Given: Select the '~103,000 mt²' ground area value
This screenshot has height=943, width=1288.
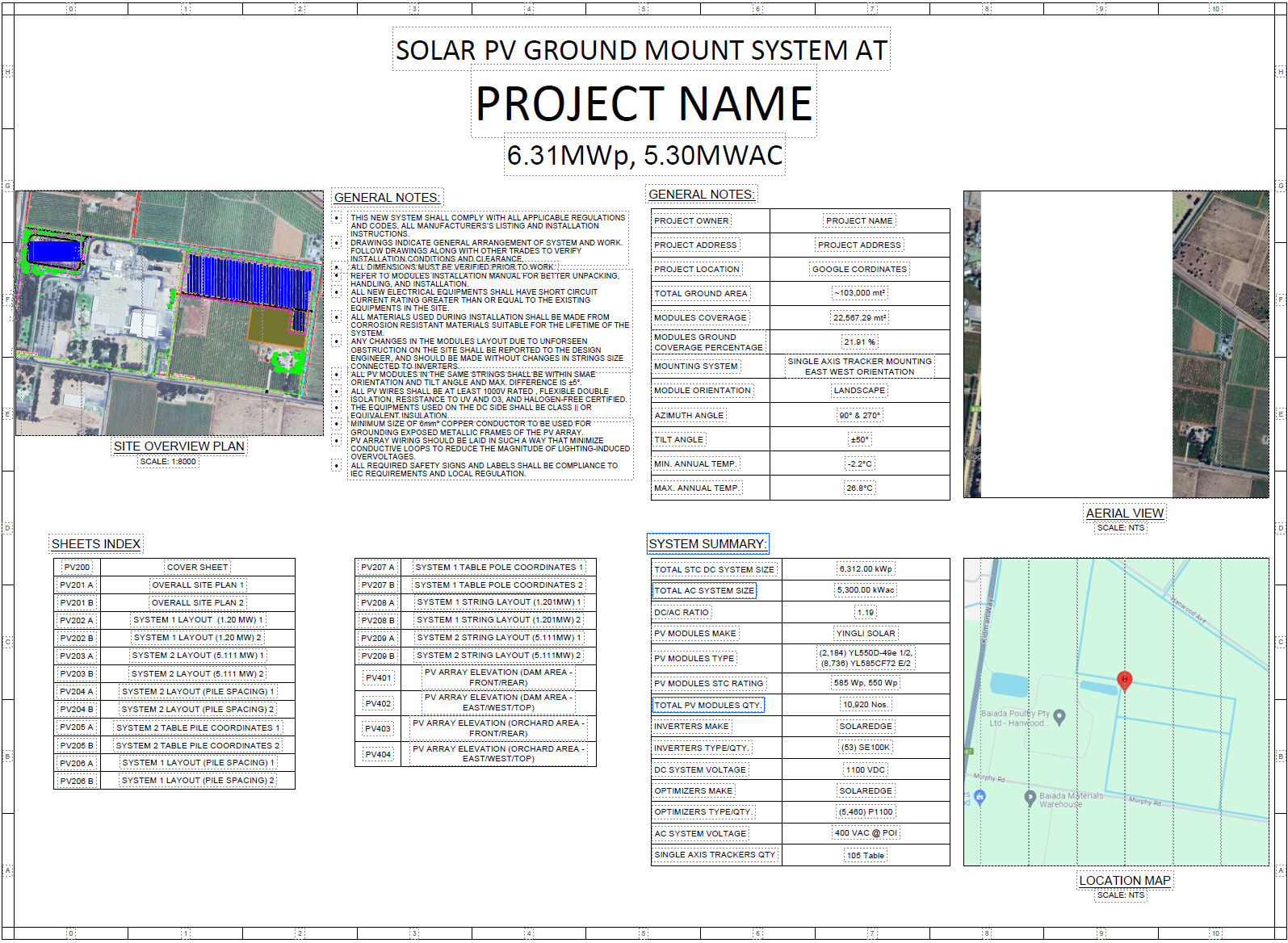Looking at the screenshot, I should [x=859, y=293].
